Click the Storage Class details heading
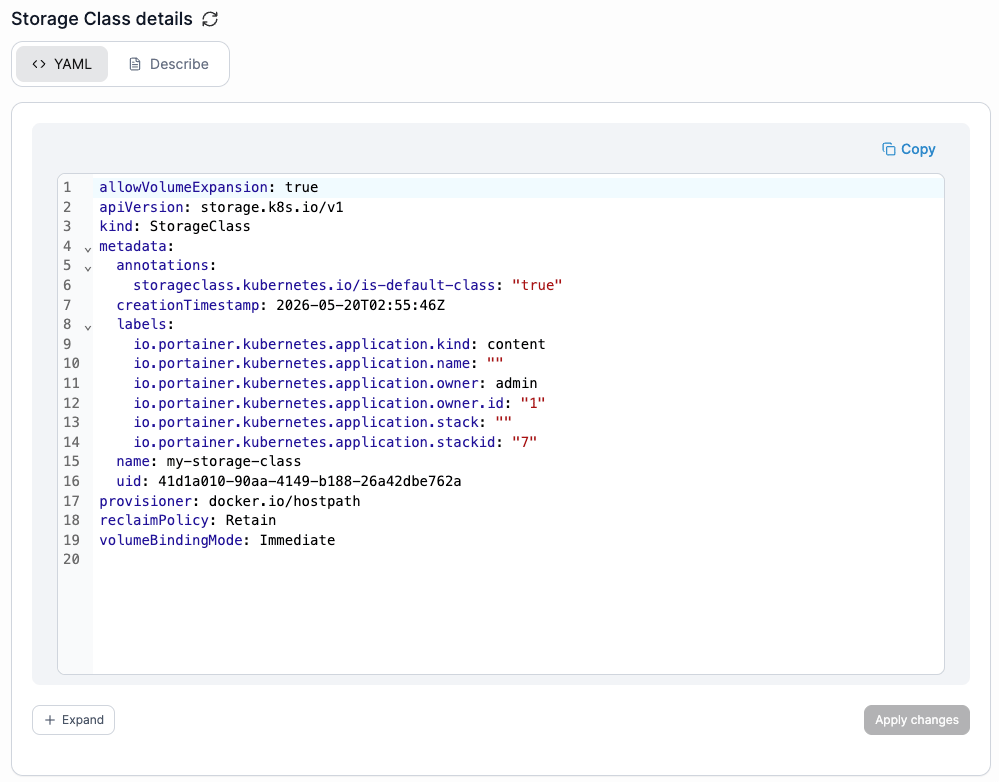This screenshot has width=999, height=782. 102,19
